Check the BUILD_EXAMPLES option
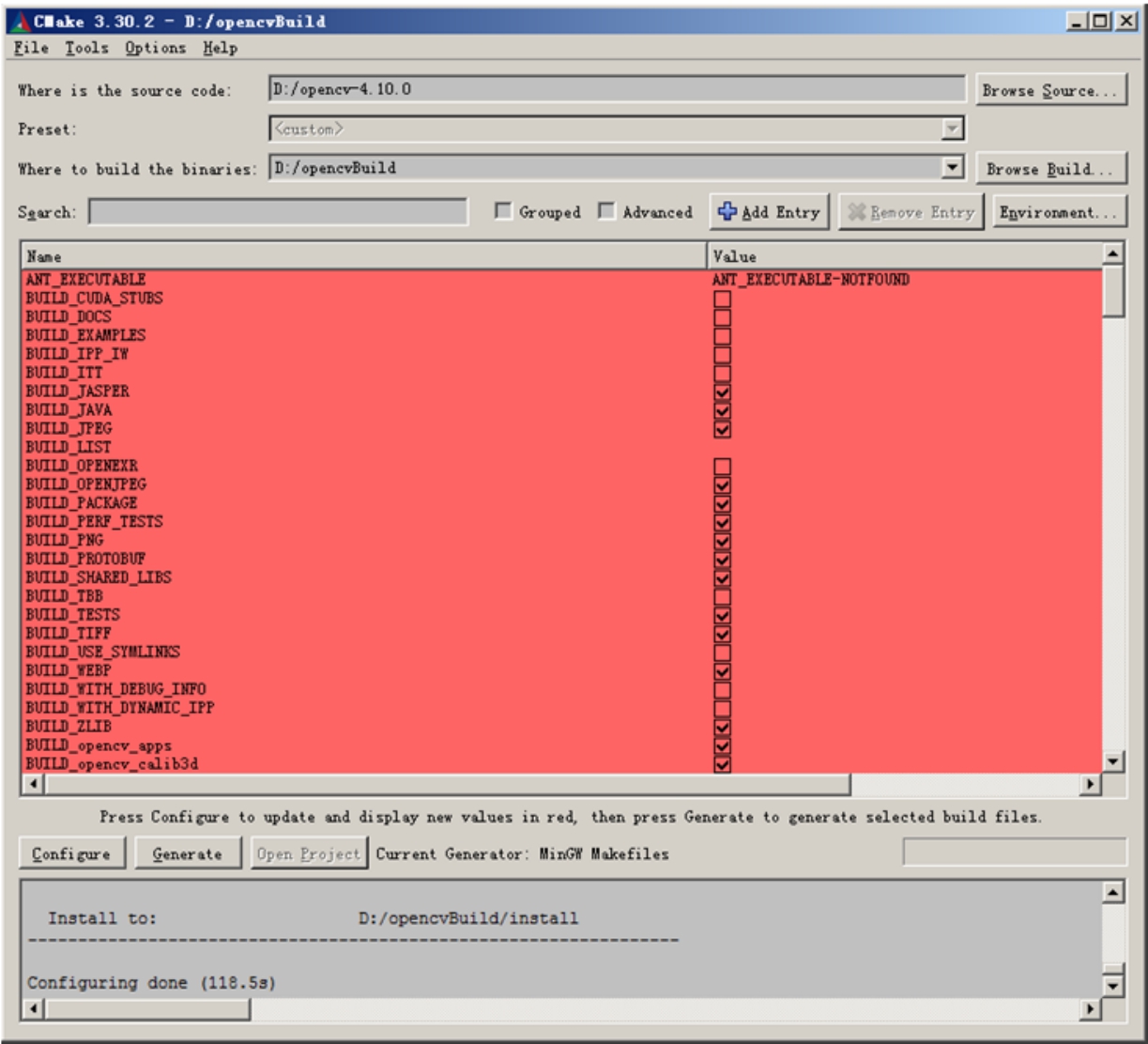 pyautogui.click(x=722, y=335)
